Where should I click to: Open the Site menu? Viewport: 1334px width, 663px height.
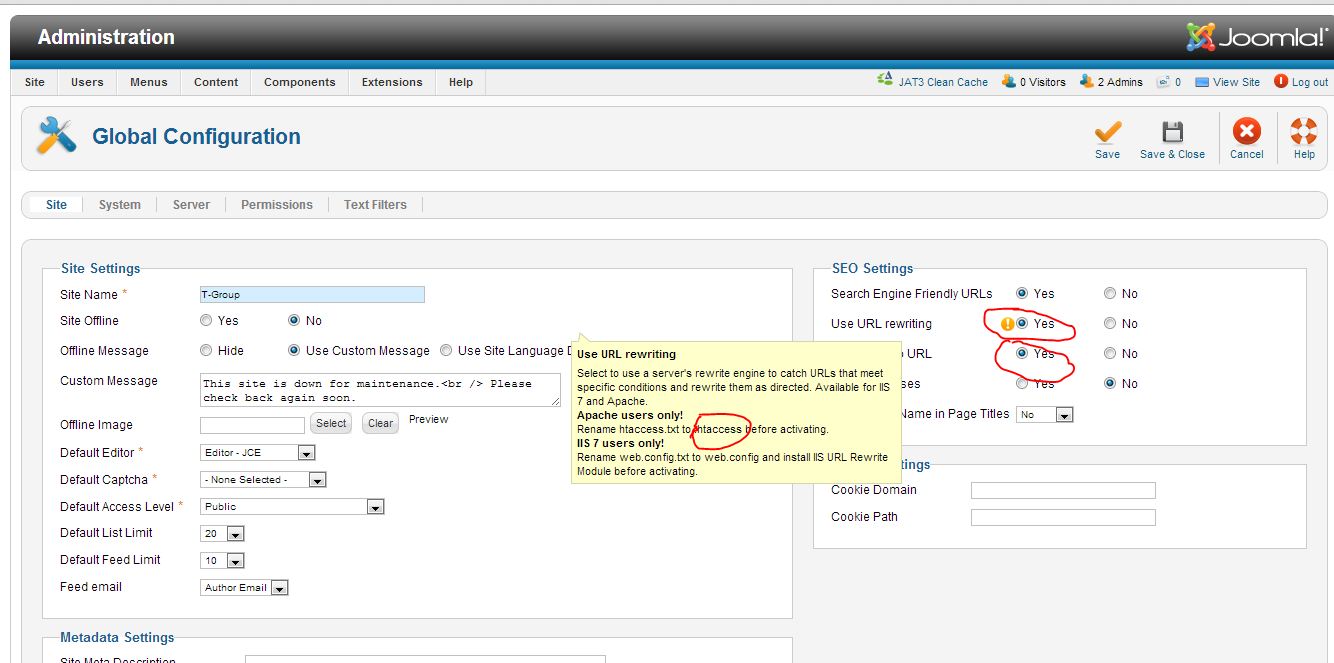click(35, 82)
